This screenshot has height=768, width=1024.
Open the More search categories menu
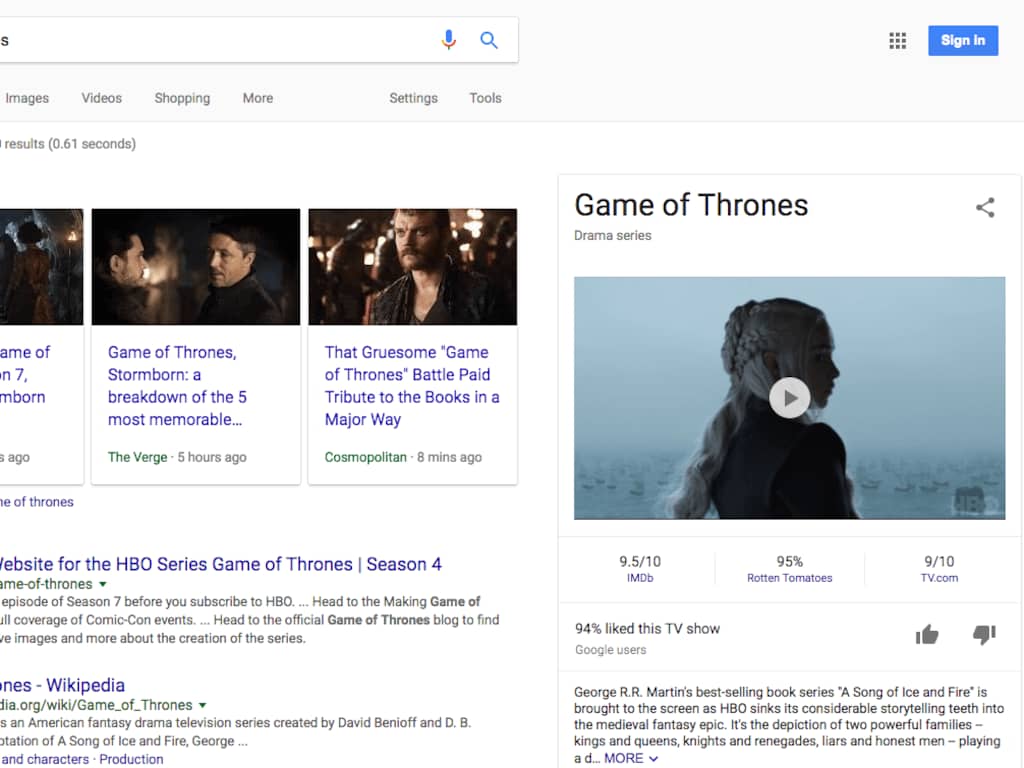coord(258,98)
